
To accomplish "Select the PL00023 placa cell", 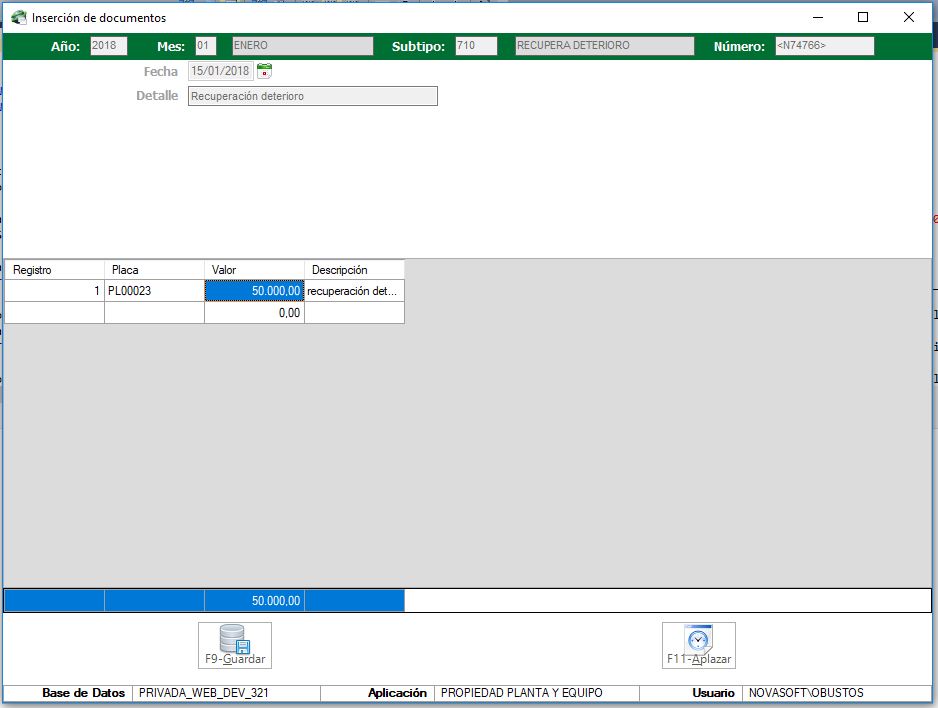I will click(154, 291).
